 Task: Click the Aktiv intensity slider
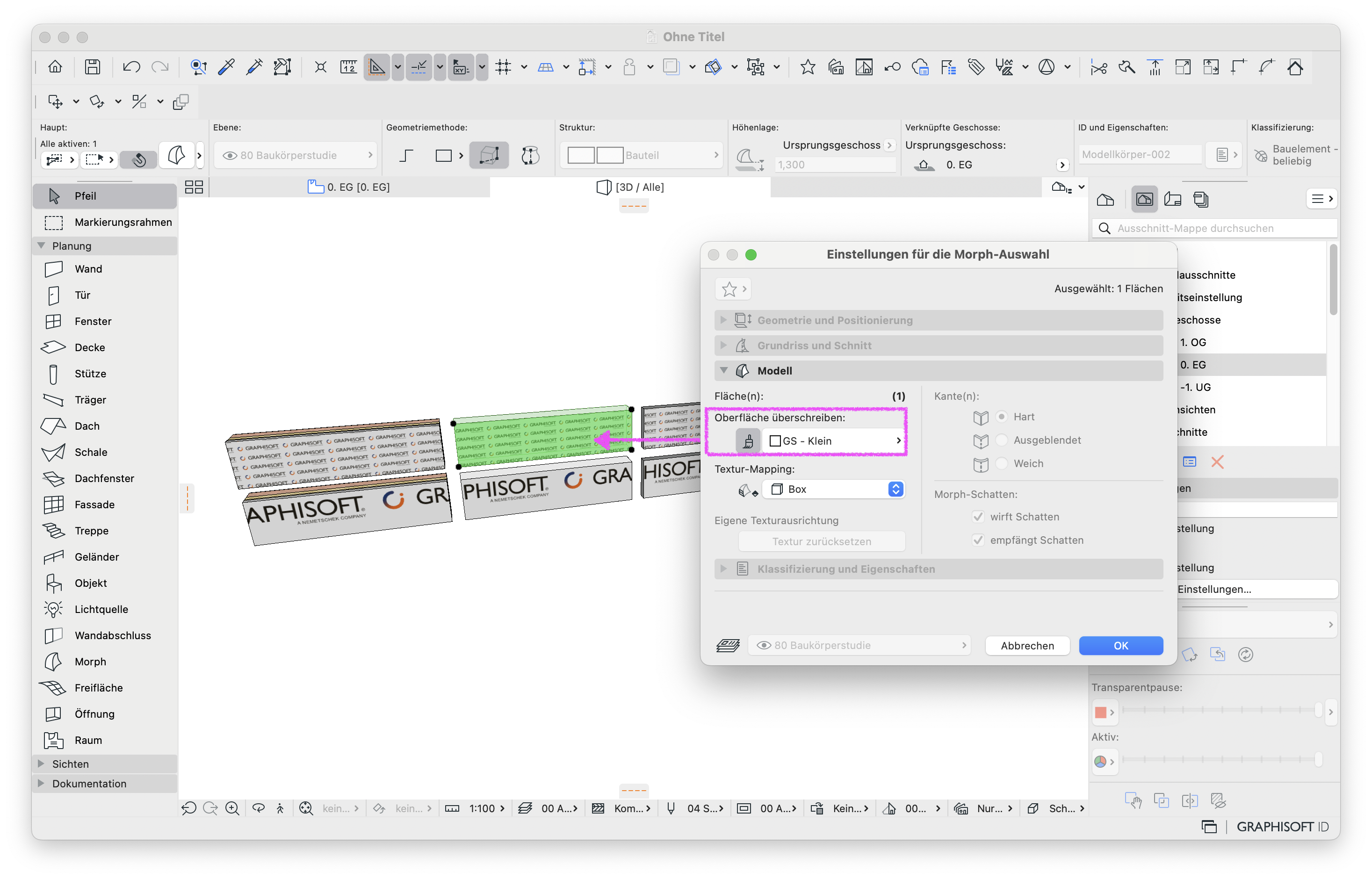click(1222, 760)
